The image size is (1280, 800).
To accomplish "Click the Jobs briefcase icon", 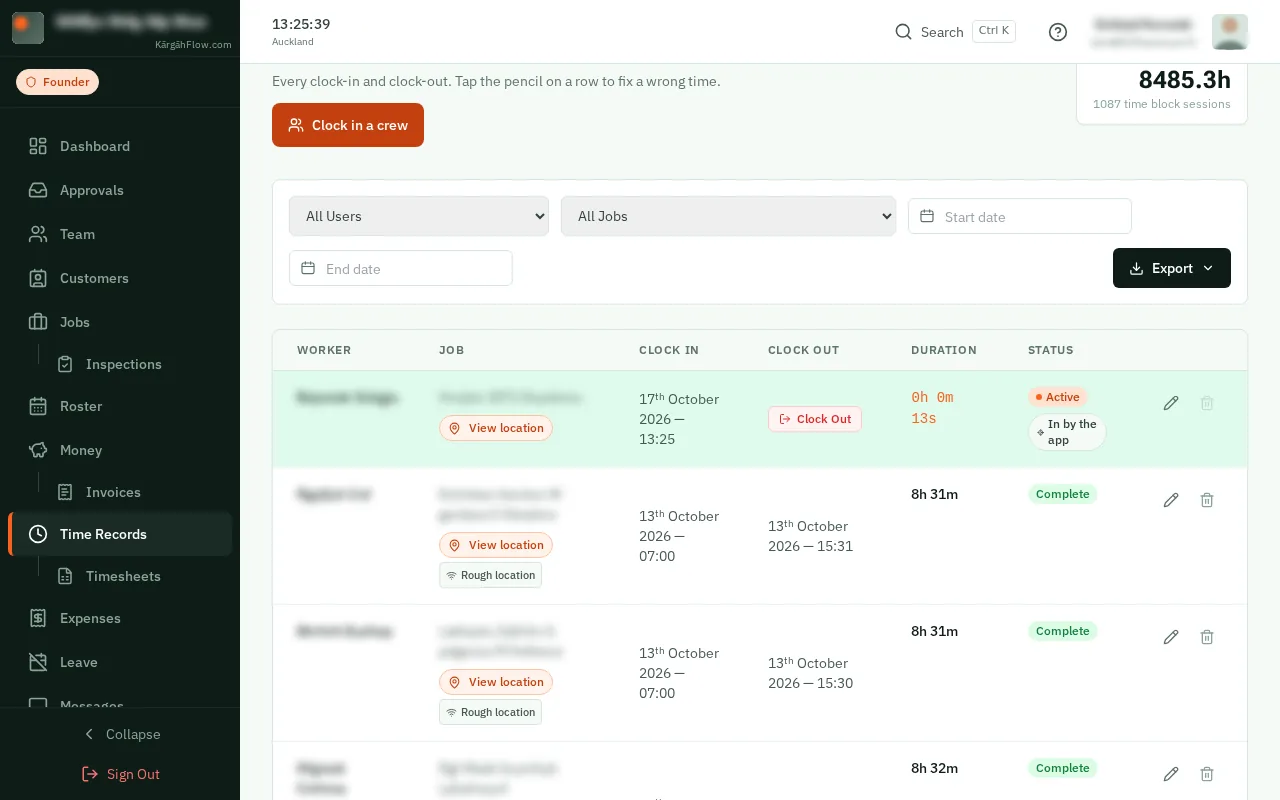I will coord(38,322).
